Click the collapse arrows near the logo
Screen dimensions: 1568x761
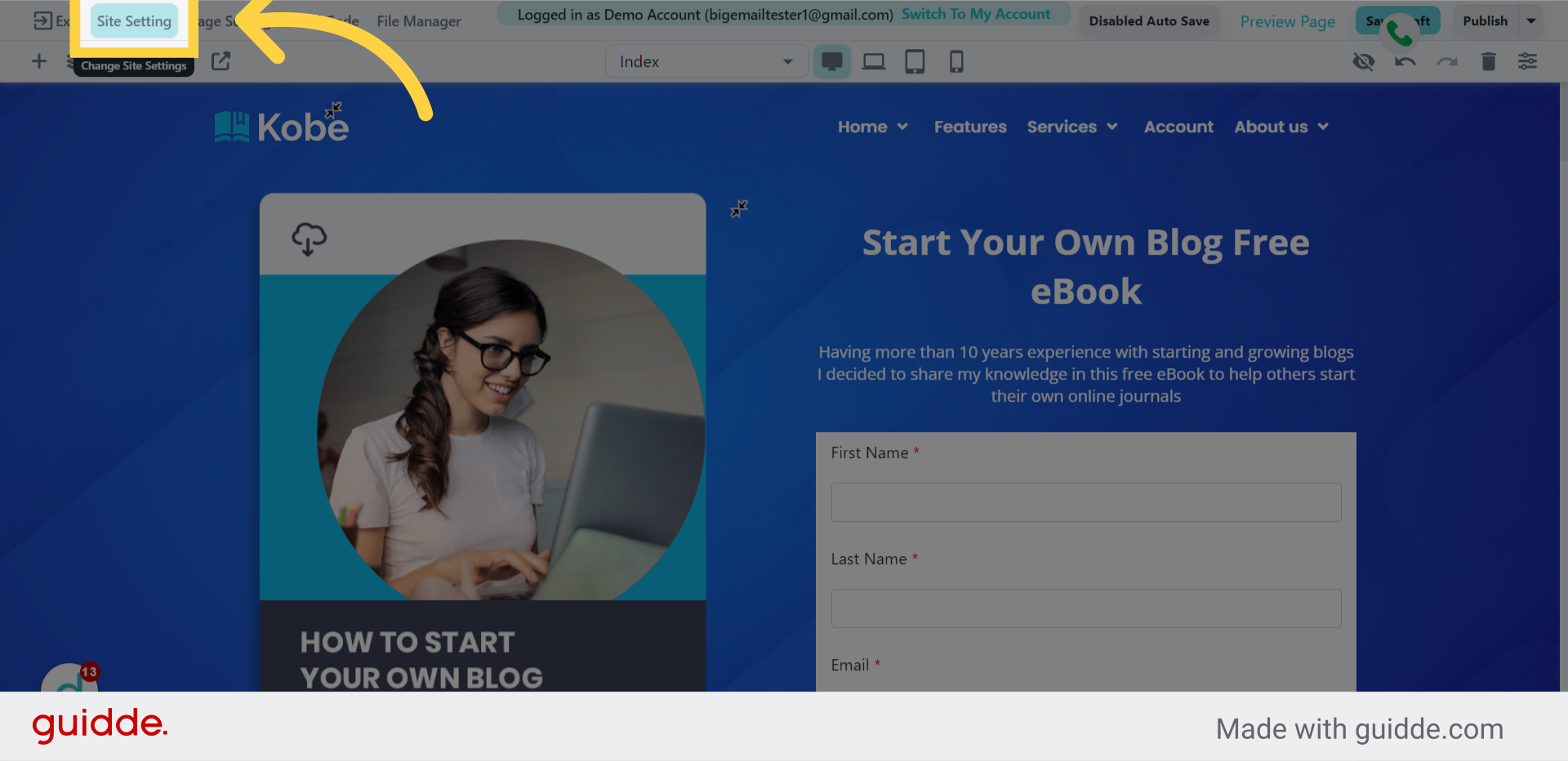click(333, 110)
